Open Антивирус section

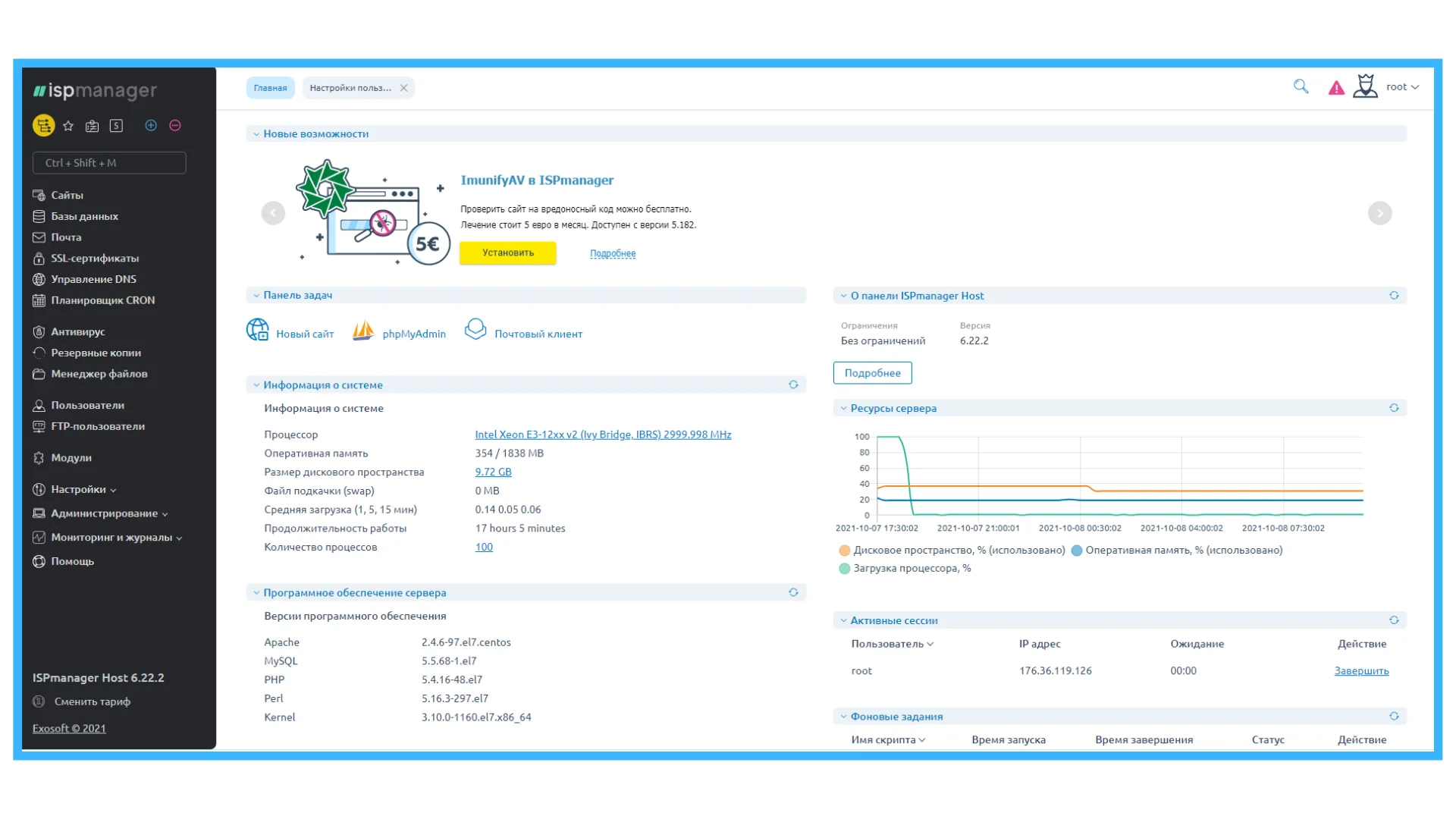tap(69, 331)
